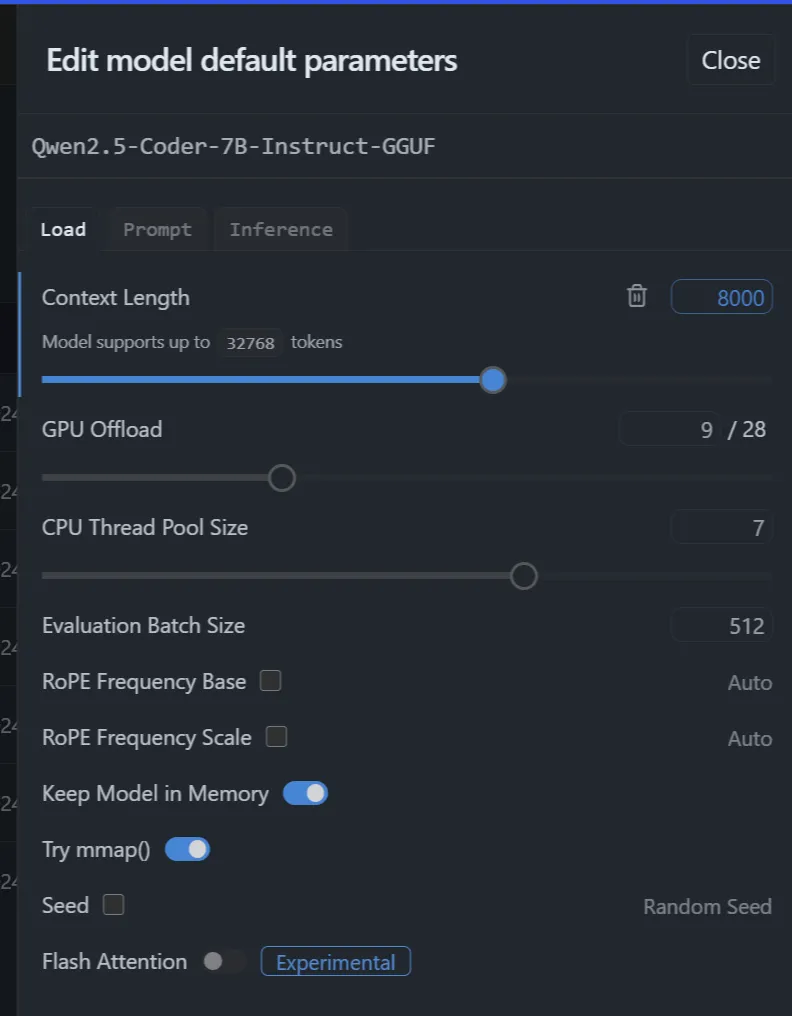Switch to the Prompt tab
792x1016 pixels.
[x=157, y=229]
